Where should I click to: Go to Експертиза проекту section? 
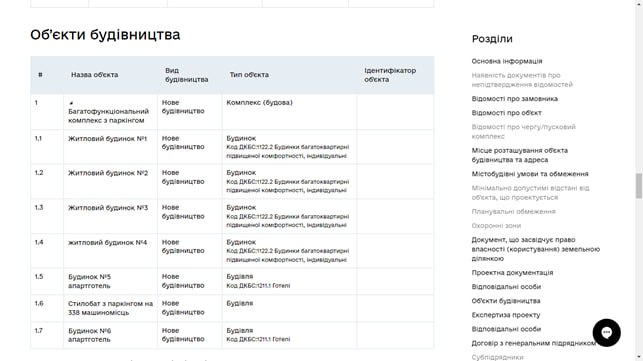(x=506, y=315)
